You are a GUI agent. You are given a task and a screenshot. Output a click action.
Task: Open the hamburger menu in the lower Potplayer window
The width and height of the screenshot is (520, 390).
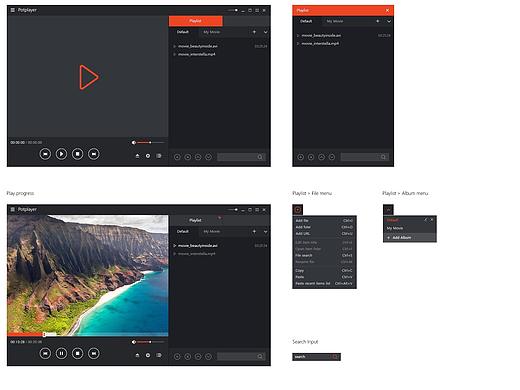tap(13, 209)
